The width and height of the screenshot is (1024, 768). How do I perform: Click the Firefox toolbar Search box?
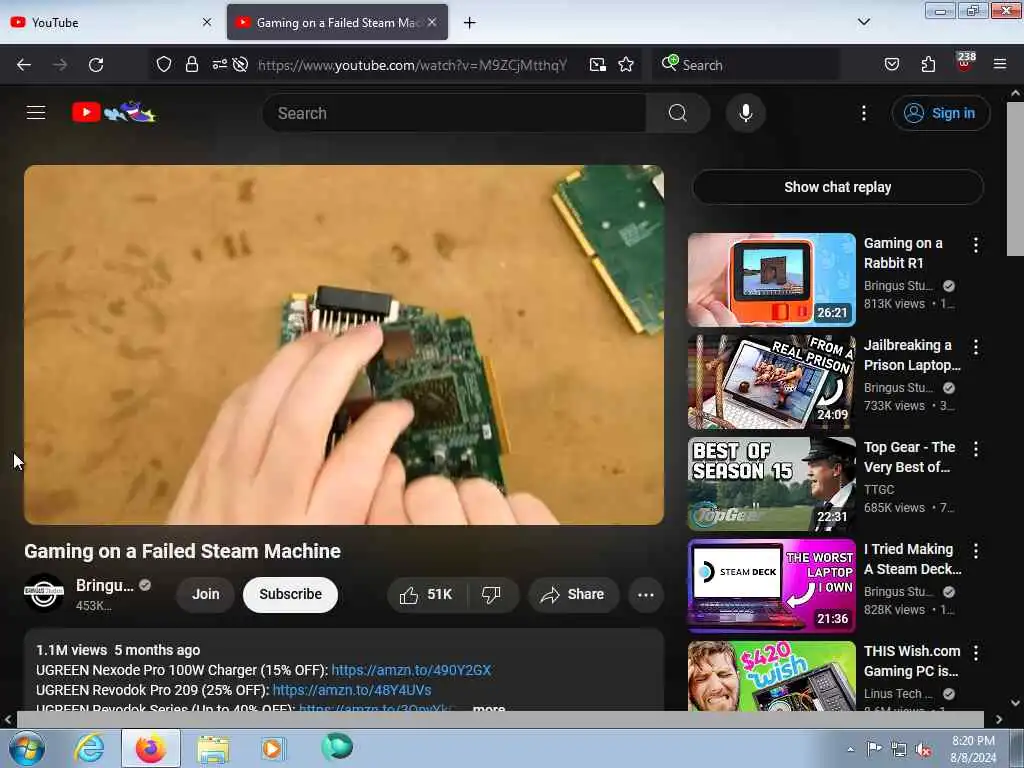tap(746, 65)
